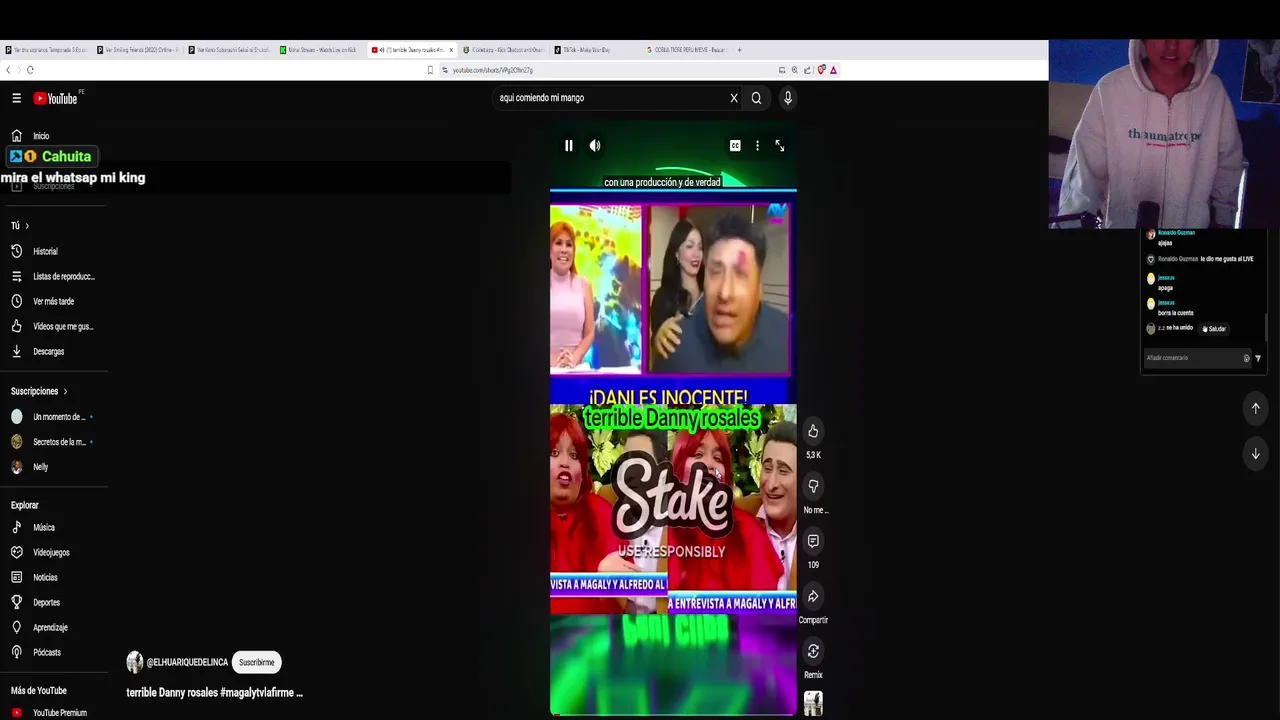Click the browser address bar URL
Image resolution: width=1280 pixels, height=720 pixels.
coord(493,70)
